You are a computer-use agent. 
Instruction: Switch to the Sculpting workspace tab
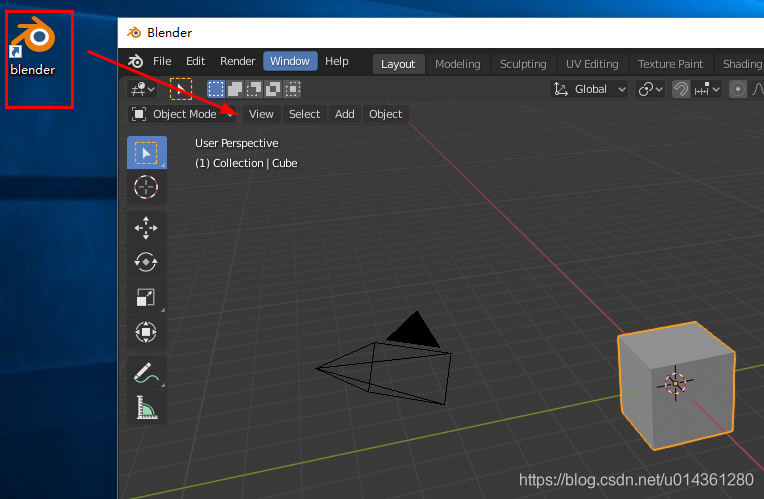tap(523, 64)
